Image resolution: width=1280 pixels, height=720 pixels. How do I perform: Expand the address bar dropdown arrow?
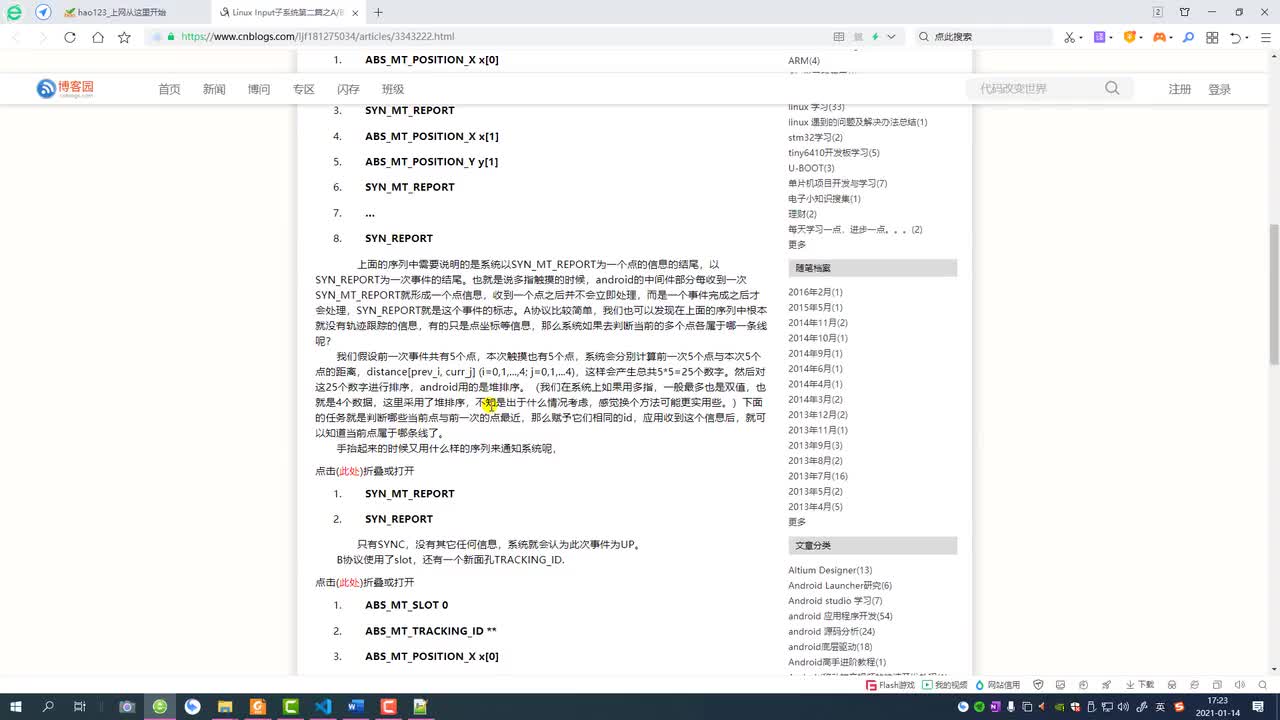tap(891, 37)
